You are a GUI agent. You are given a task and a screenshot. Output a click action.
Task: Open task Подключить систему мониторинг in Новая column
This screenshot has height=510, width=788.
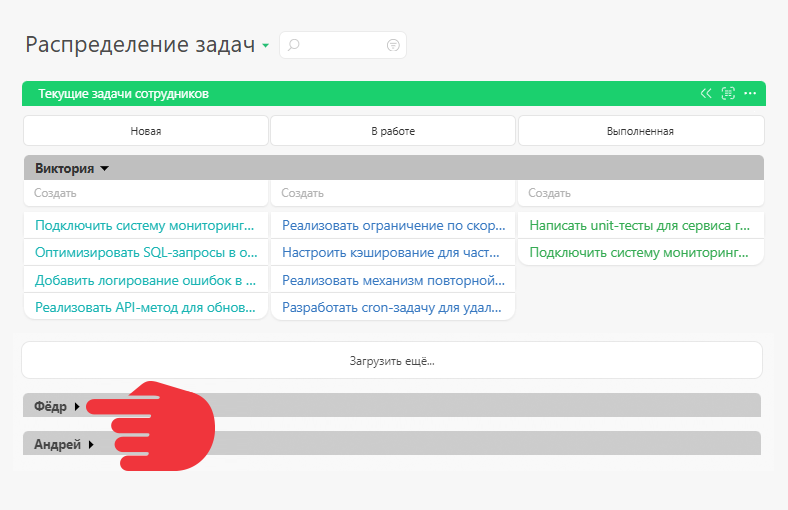tap(145, 226)
